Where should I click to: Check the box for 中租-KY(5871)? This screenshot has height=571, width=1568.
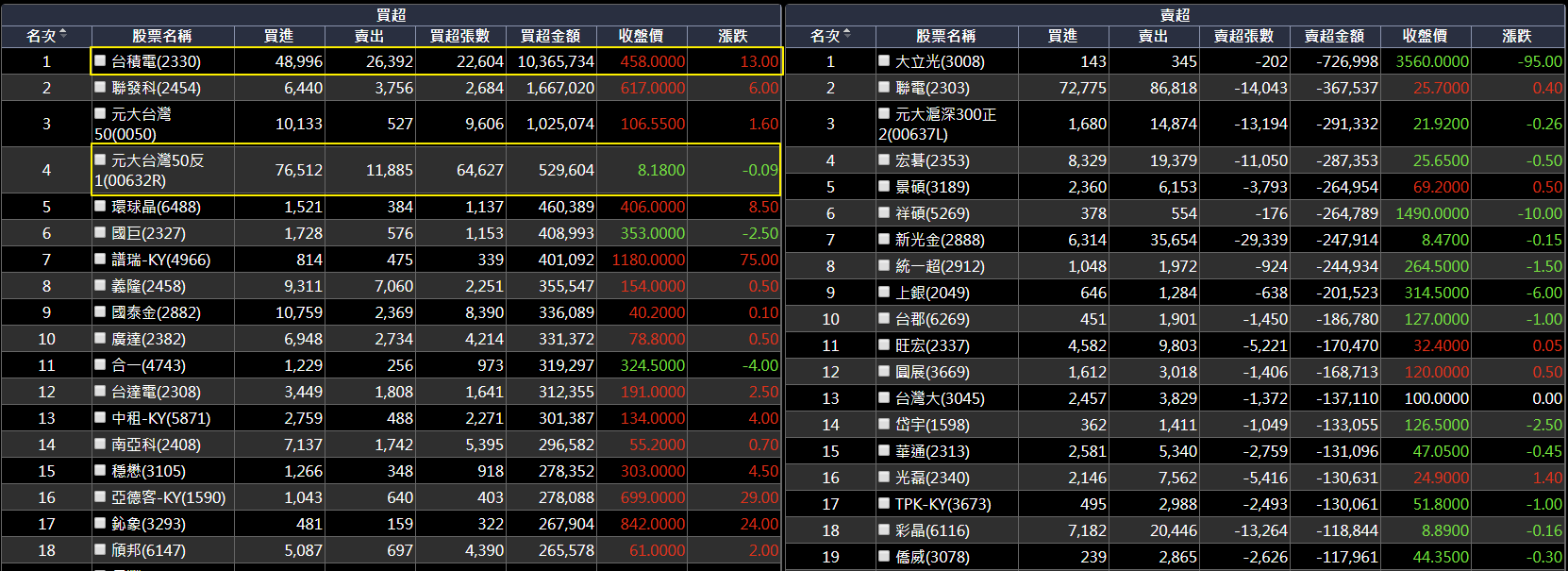[x=101, y=417]
